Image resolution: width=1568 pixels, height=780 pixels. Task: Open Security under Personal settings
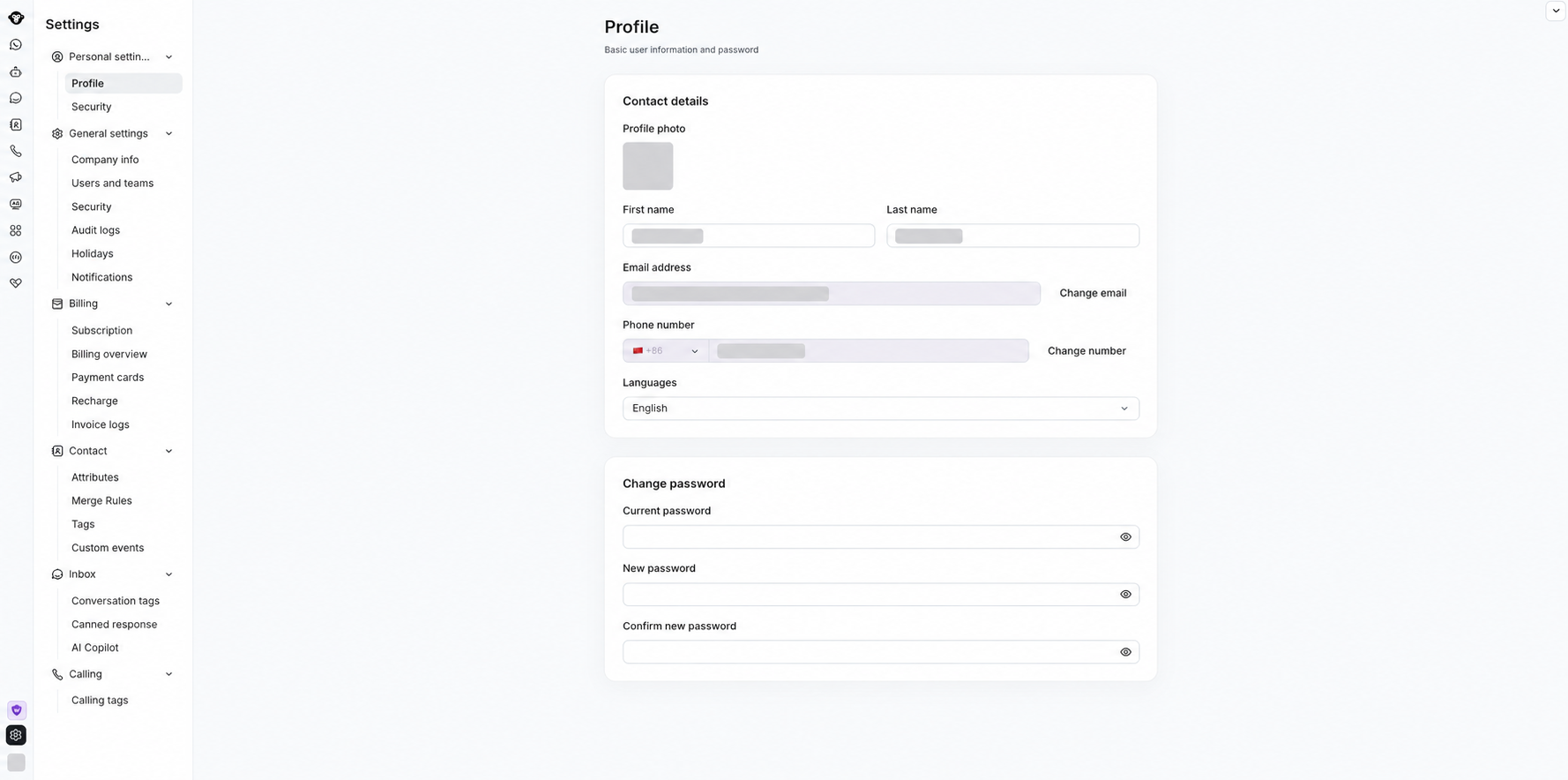point(91,107)
